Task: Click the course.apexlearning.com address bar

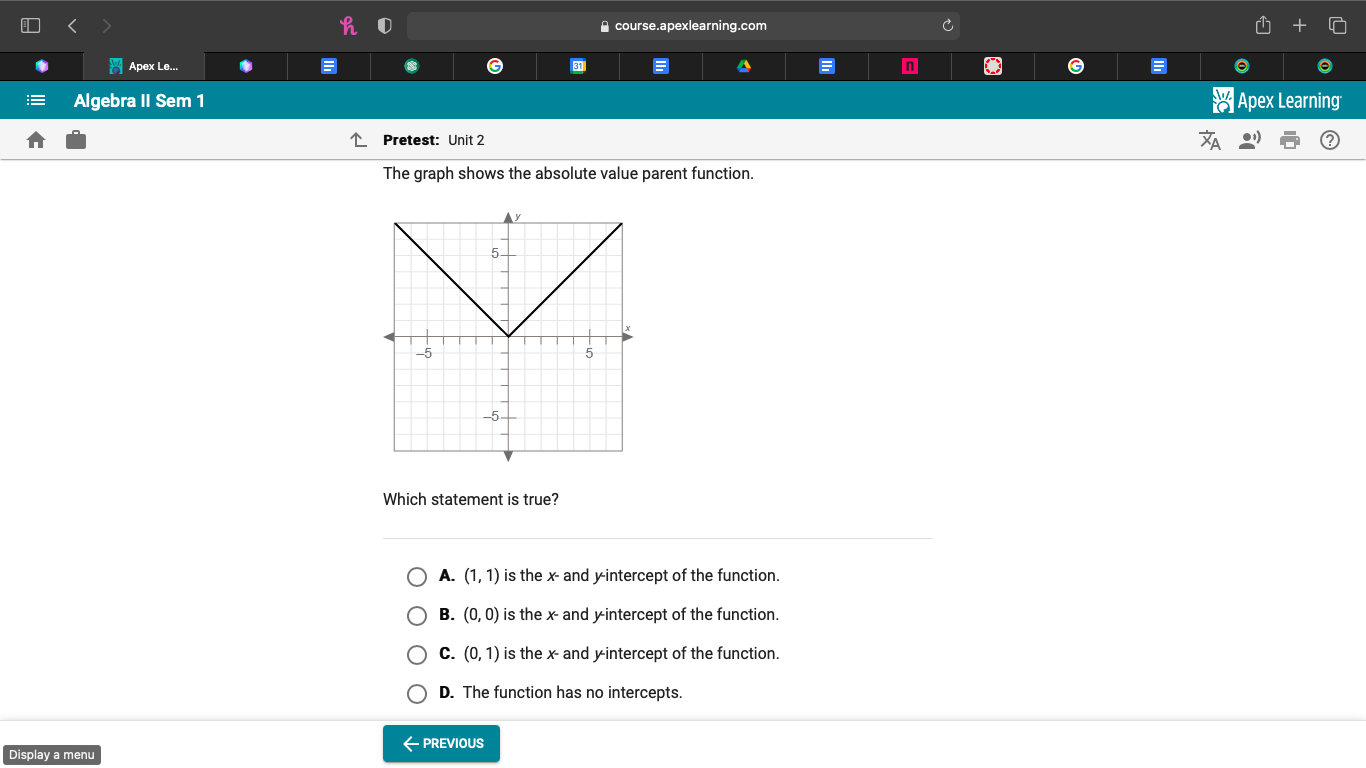Action: pyautogui.click(x=683, y=25)
